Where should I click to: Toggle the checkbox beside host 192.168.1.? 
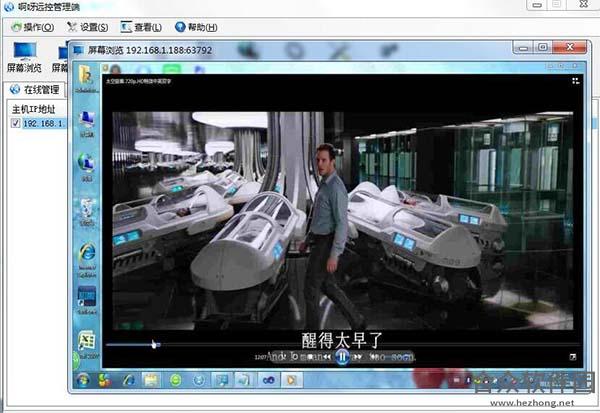[16, 123]
